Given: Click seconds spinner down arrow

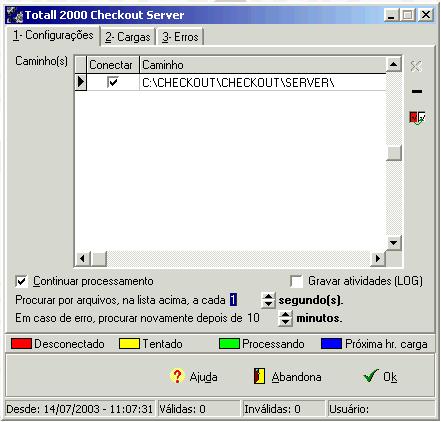Looking at the screenshot, I should click(x=268, y=304).
